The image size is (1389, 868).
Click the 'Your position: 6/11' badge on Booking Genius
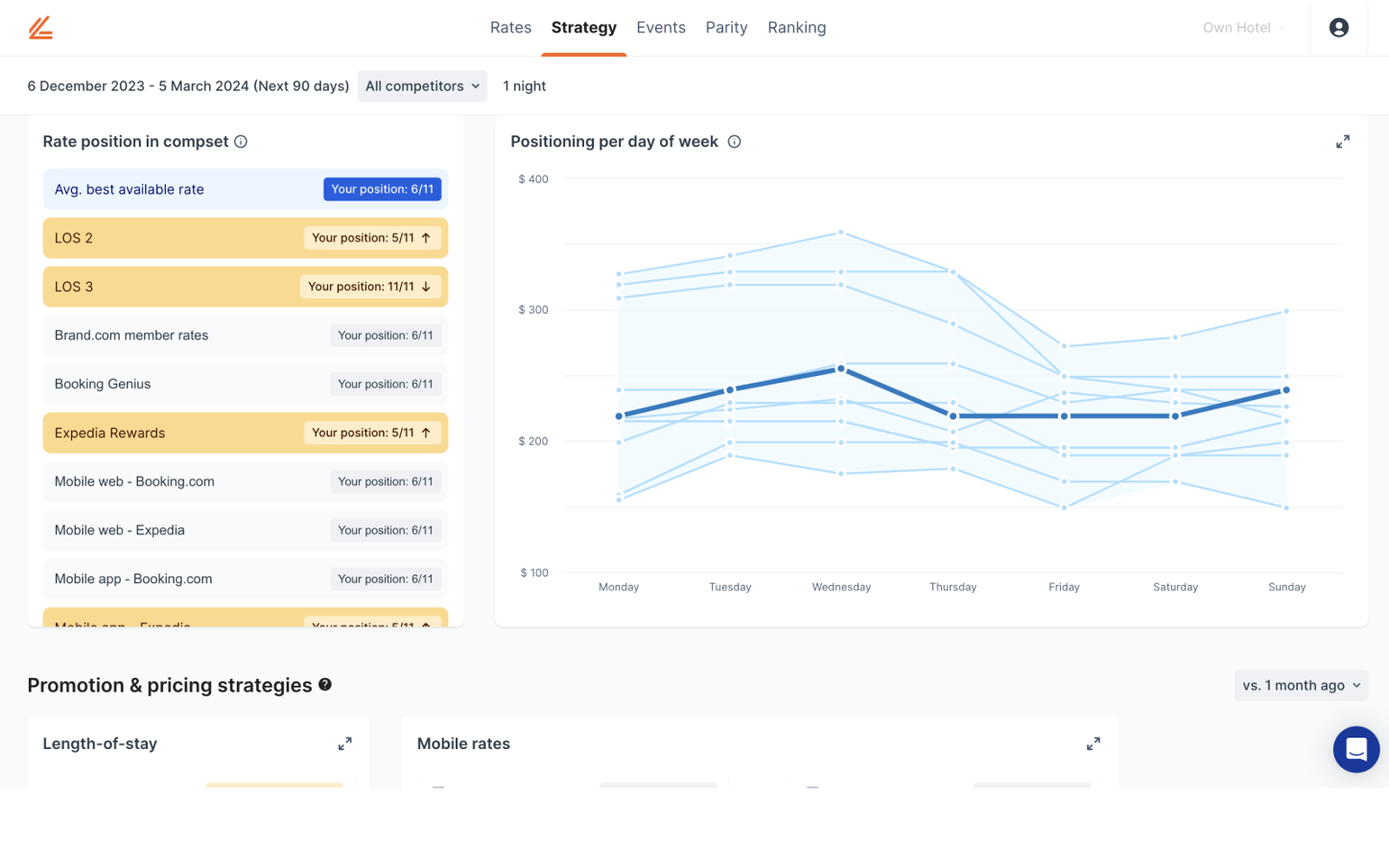coord(386,385)
